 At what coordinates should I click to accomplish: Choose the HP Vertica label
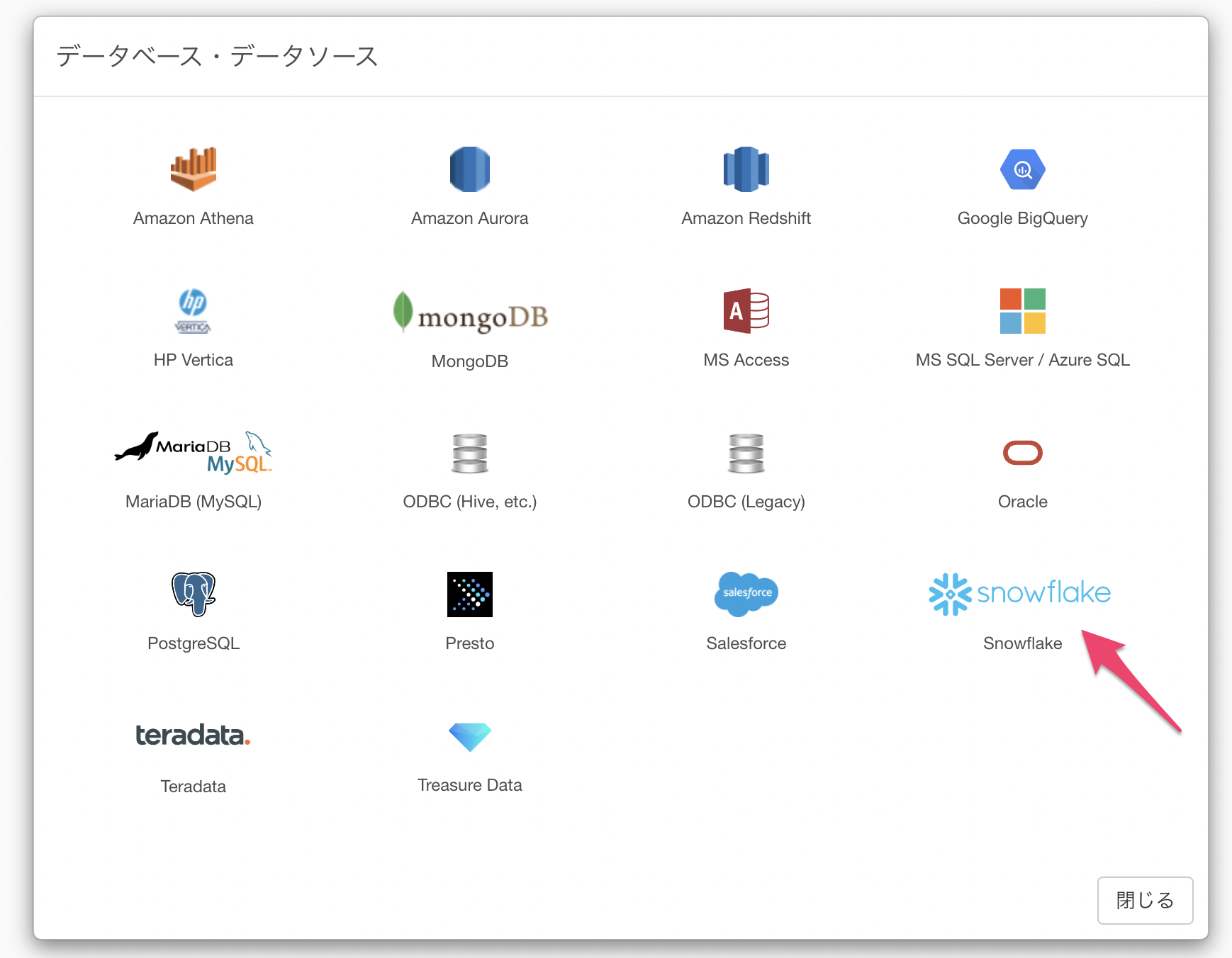point(194,360)
